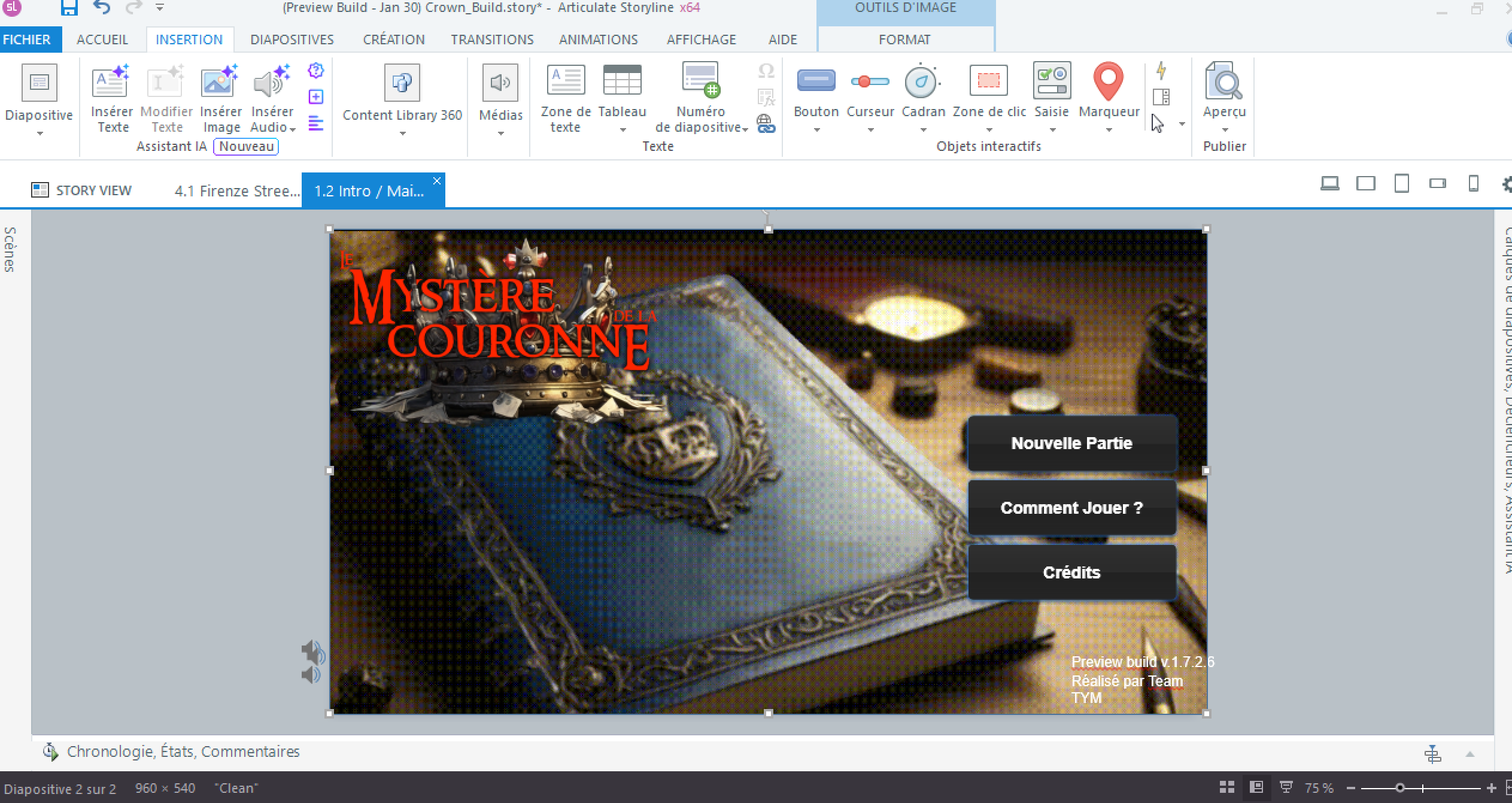This screenshot has width=1512, height=803.
Task: Switch to phone portrait preview mode
Action: [x=1474, y=183]
